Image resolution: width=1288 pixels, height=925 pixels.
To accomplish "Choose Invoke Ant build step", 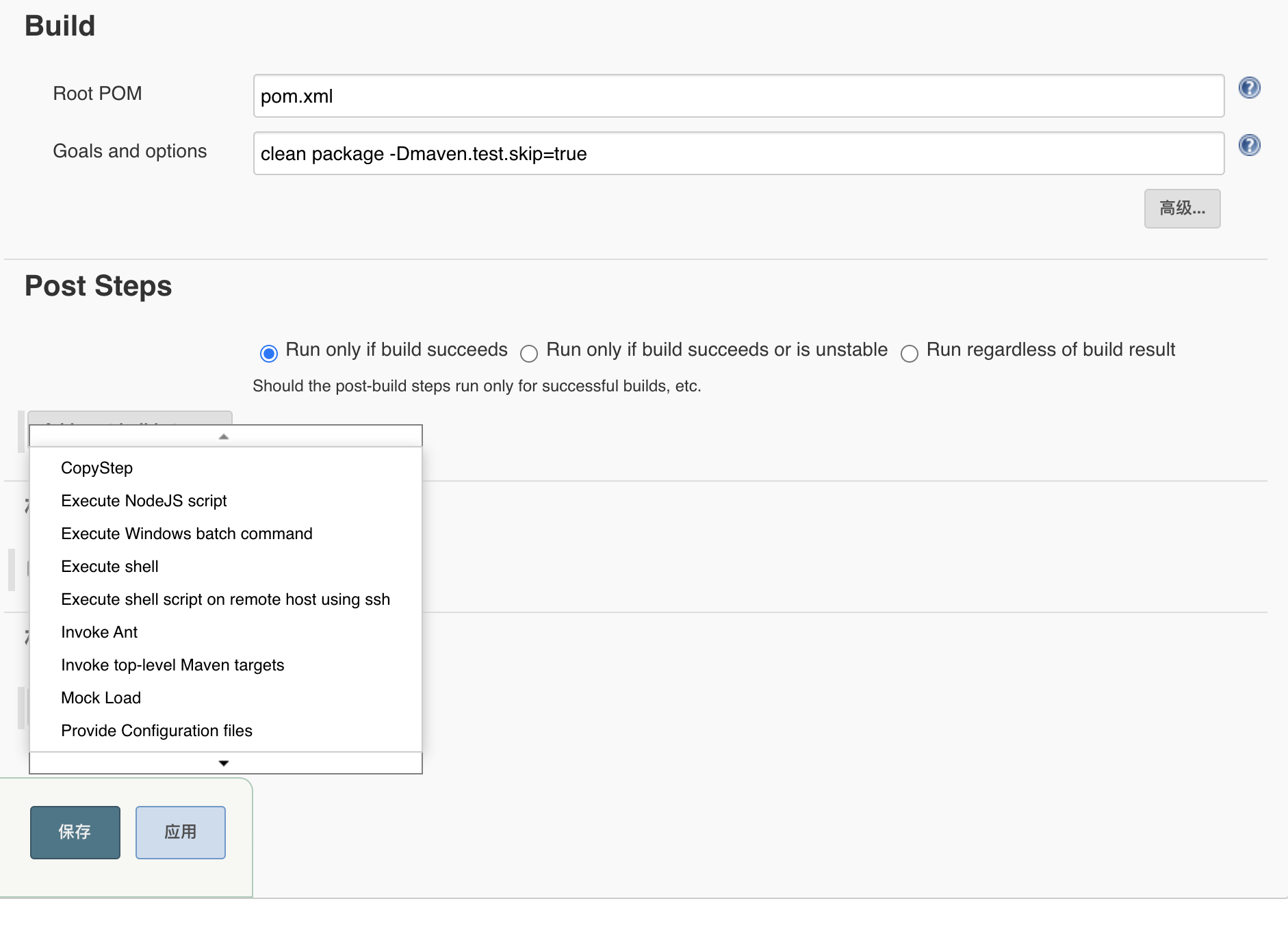I will (x=99, y=632).
